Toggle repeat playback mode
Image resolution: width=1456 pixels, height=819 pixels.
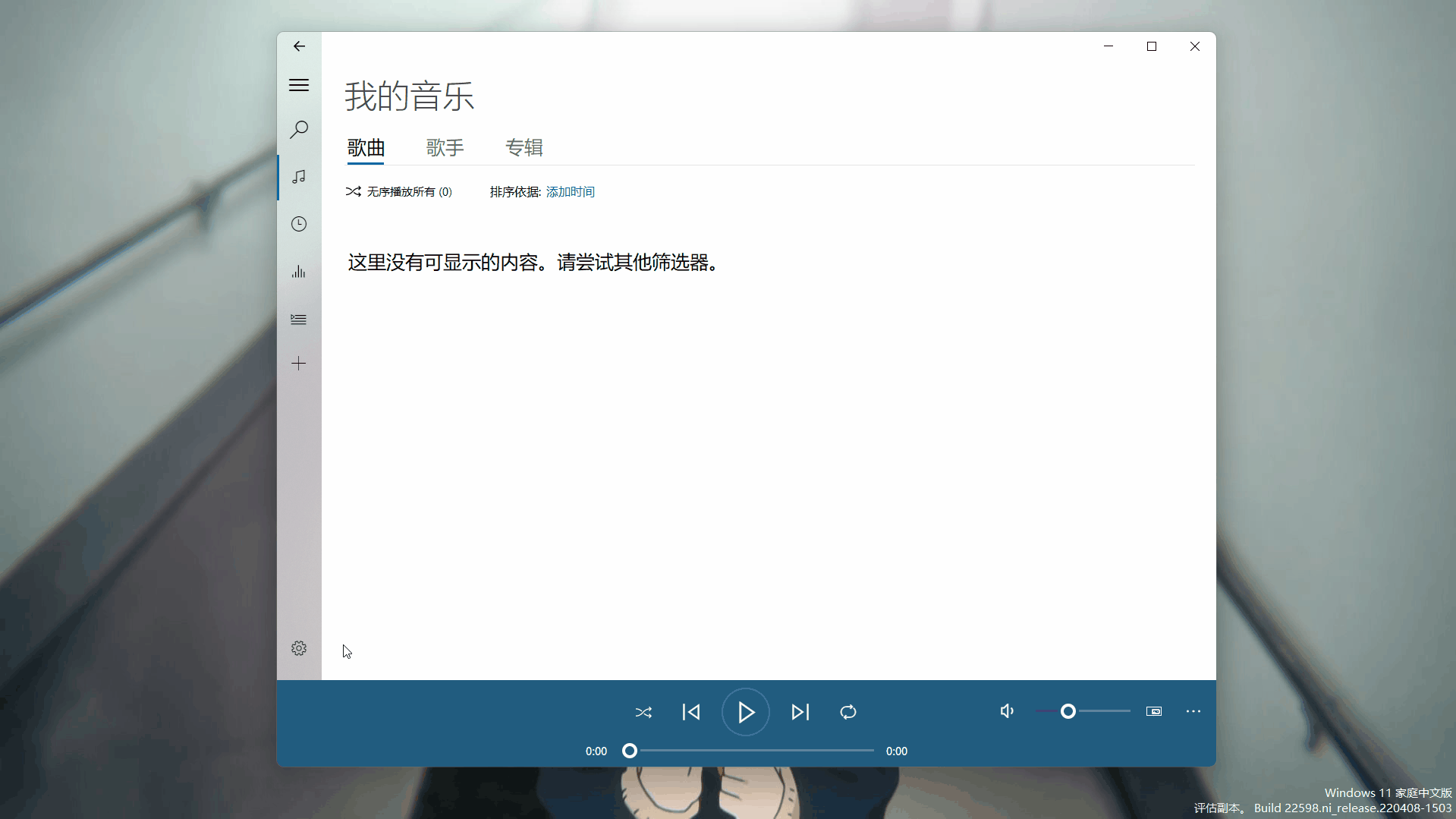pyautogui.click(x=847, y=712)
